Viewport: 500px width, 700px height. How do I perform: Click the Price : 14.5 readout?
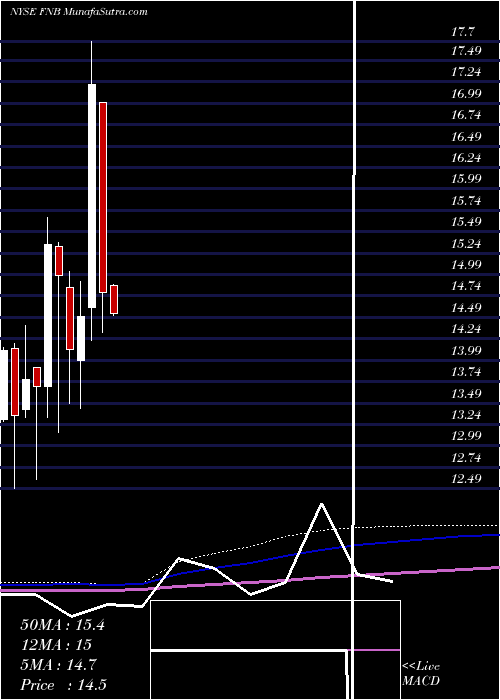[x=63, y=685]
